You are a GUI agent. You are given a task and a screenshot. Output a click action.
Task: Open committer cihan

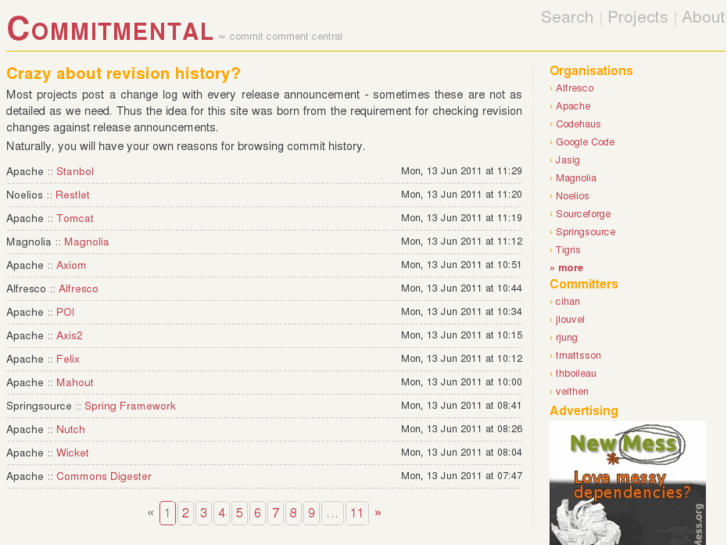[568, 301]
